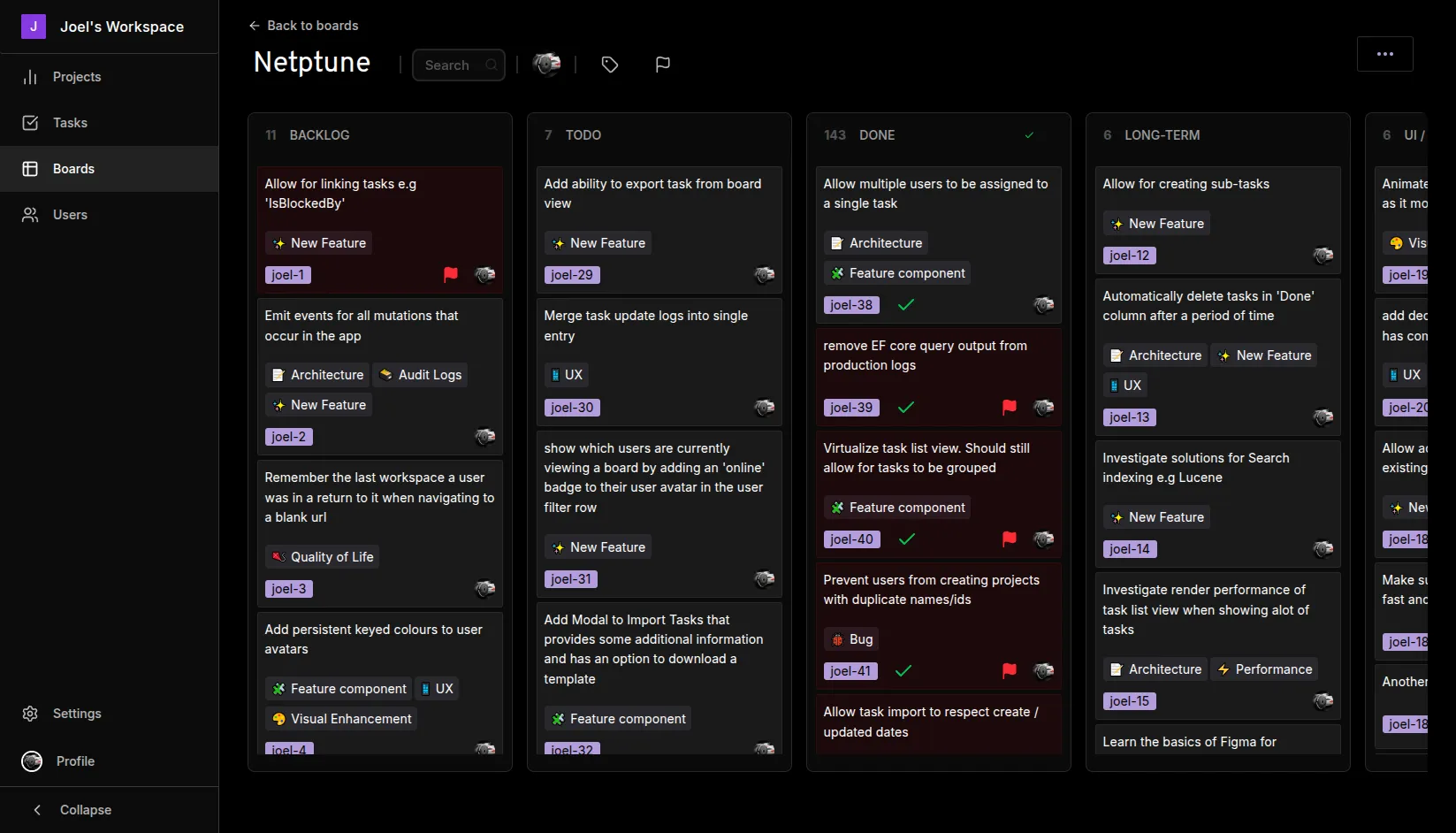Viewport: 1456px width, 833px height.
Task: Toggle the green checkmark on joel-38
Action: point(906,305)
